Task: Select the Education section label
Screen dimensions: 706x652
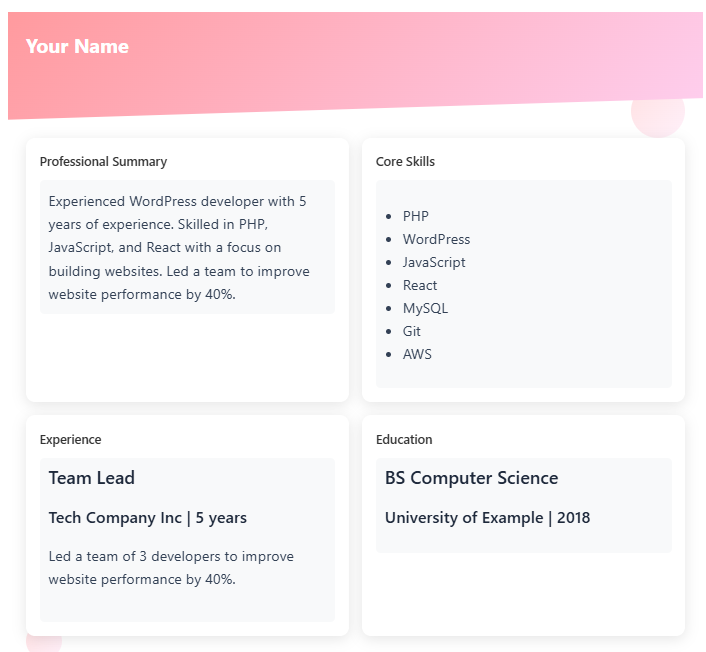Action: click(x=404, y=440)
